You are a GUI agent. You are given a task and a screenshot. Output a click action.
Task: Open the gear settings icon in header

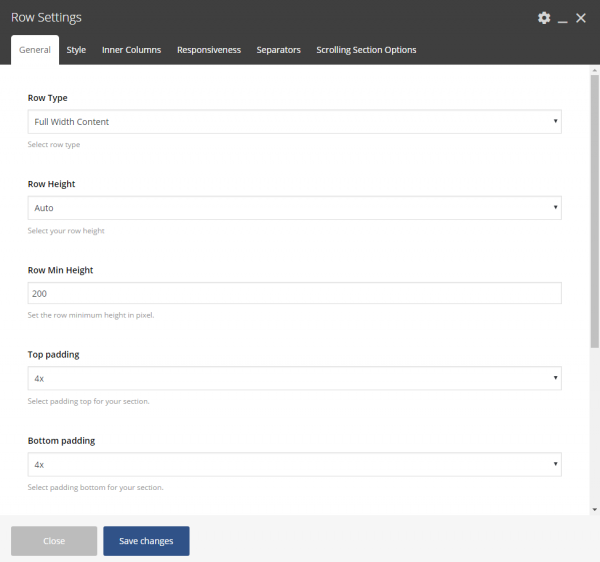544,18
